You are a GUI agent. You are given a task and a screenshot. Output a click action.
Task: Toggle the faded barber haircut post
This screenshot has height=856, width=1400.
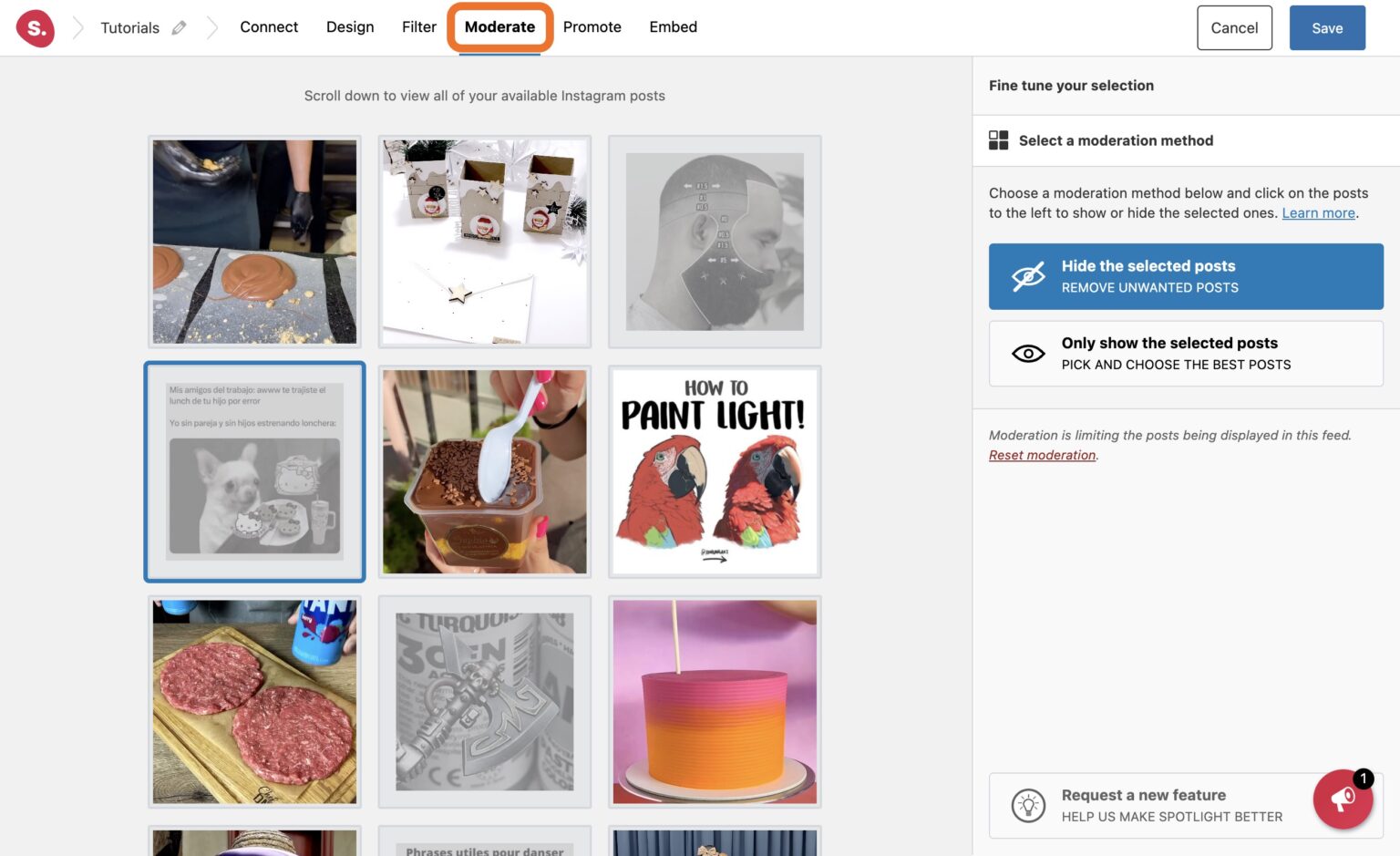click(715, 242)
